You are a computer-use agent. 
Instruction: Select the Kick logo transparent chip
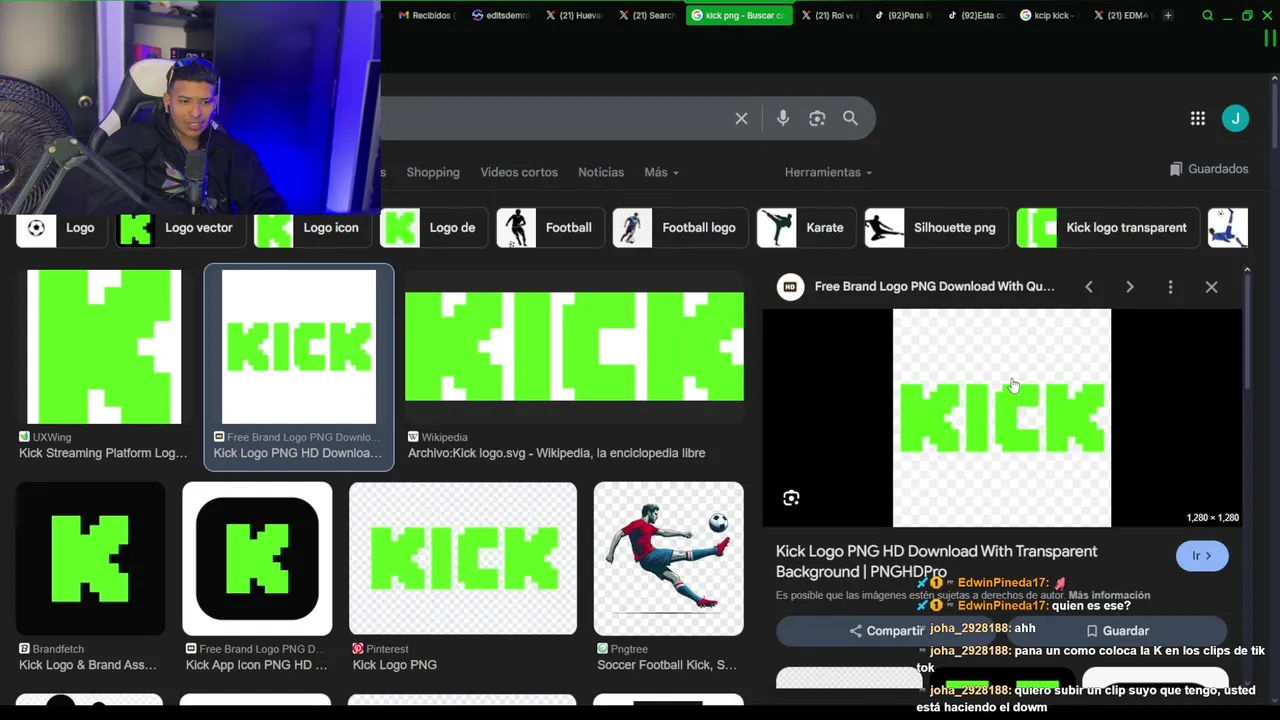pyautogui.click(x=1106, y=228)
